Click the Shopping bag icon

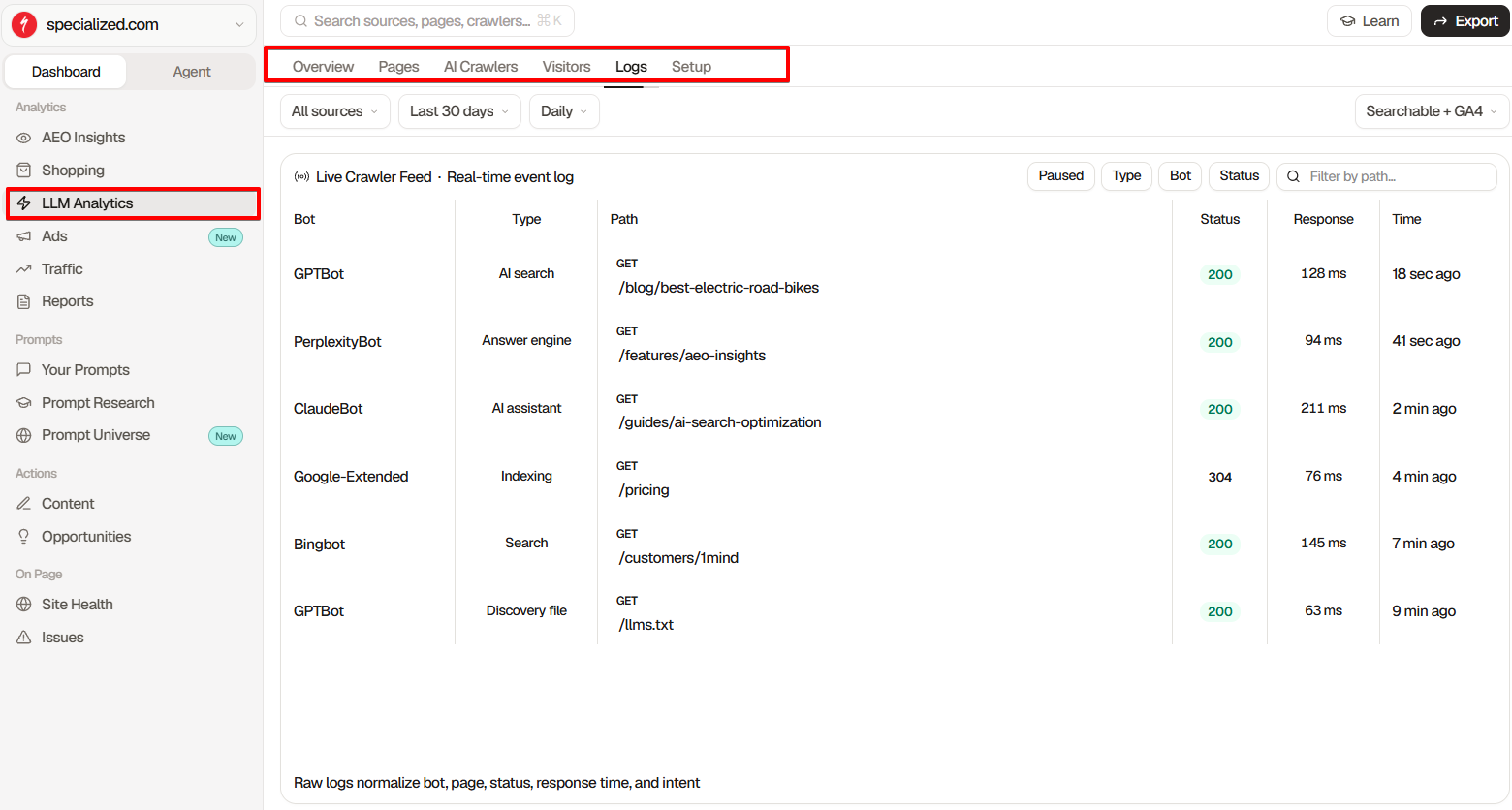coord(24,171)
